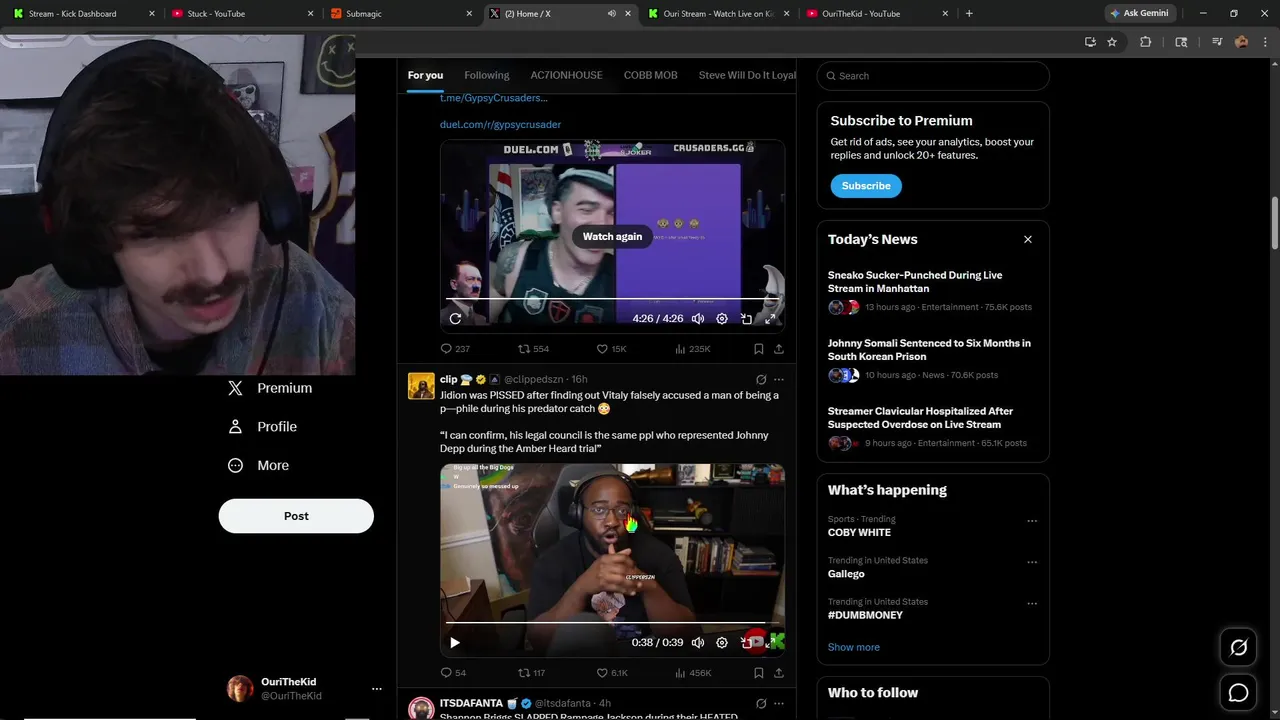Screen dimensions: 1280x720
Task: Seek on the 0:39 video progress bar
Action: click(611, 622)
